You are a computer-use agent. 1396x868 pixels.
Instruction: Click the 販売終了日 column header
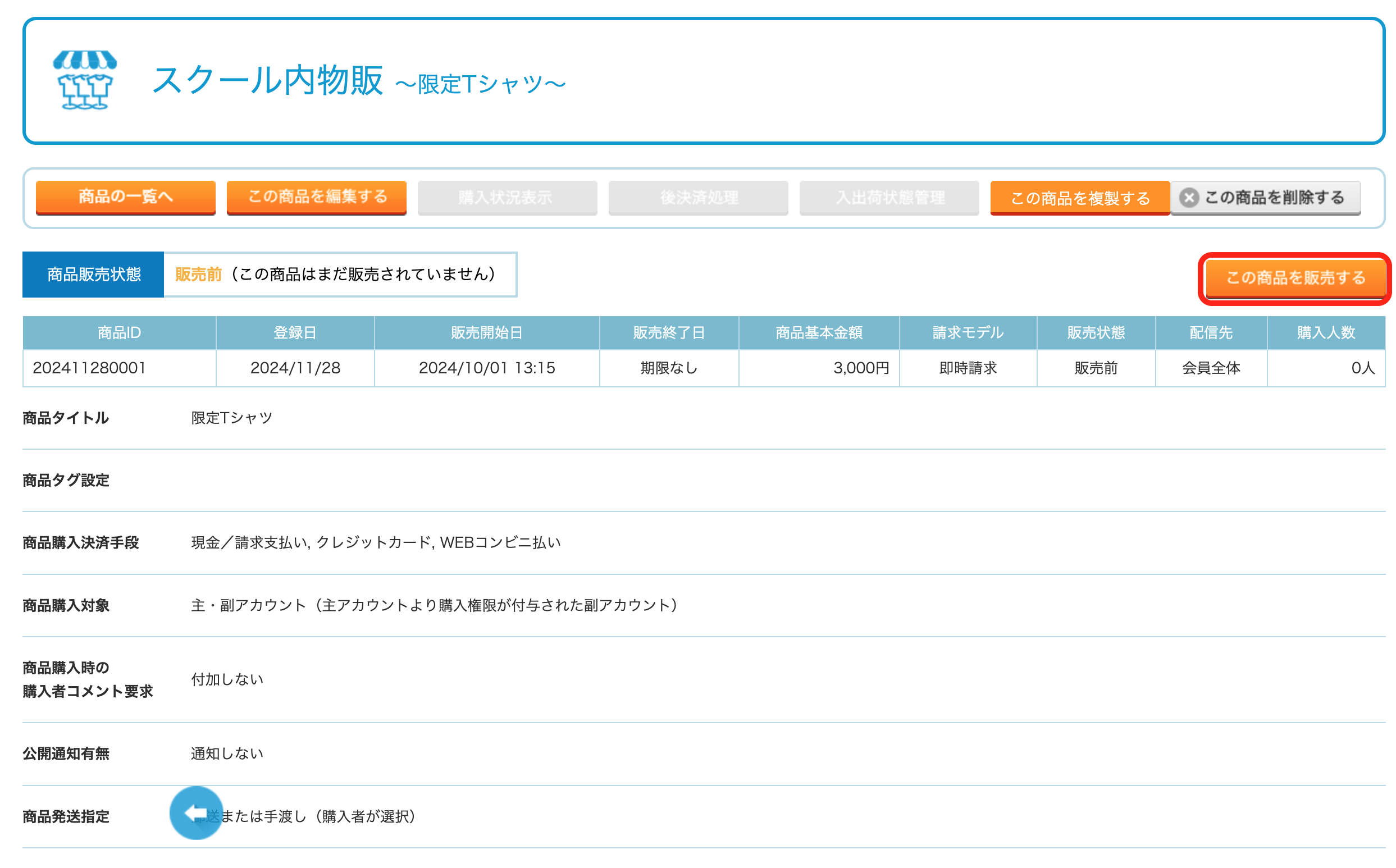point(669,333)
